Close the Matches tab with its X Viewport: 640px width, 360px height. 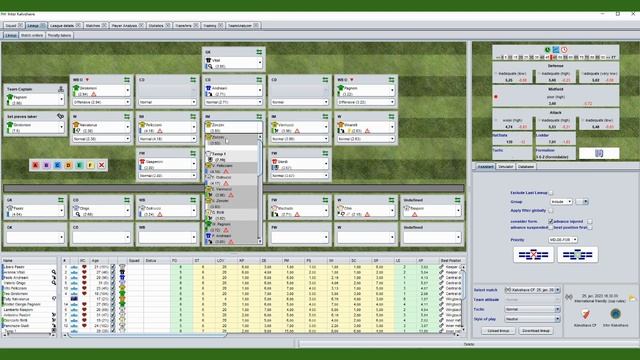pos(104,25)
